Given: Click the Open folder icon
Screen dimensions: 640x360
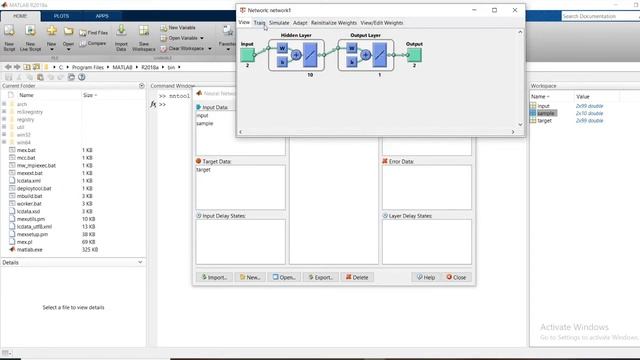Looking at the screenshot, I should (x=68, y=31).
